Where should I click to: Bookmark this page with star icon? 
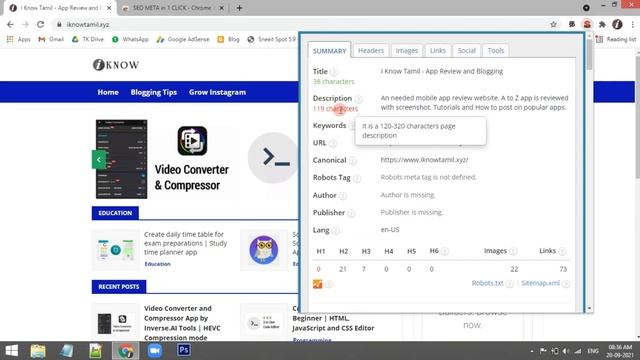point(553,24)
